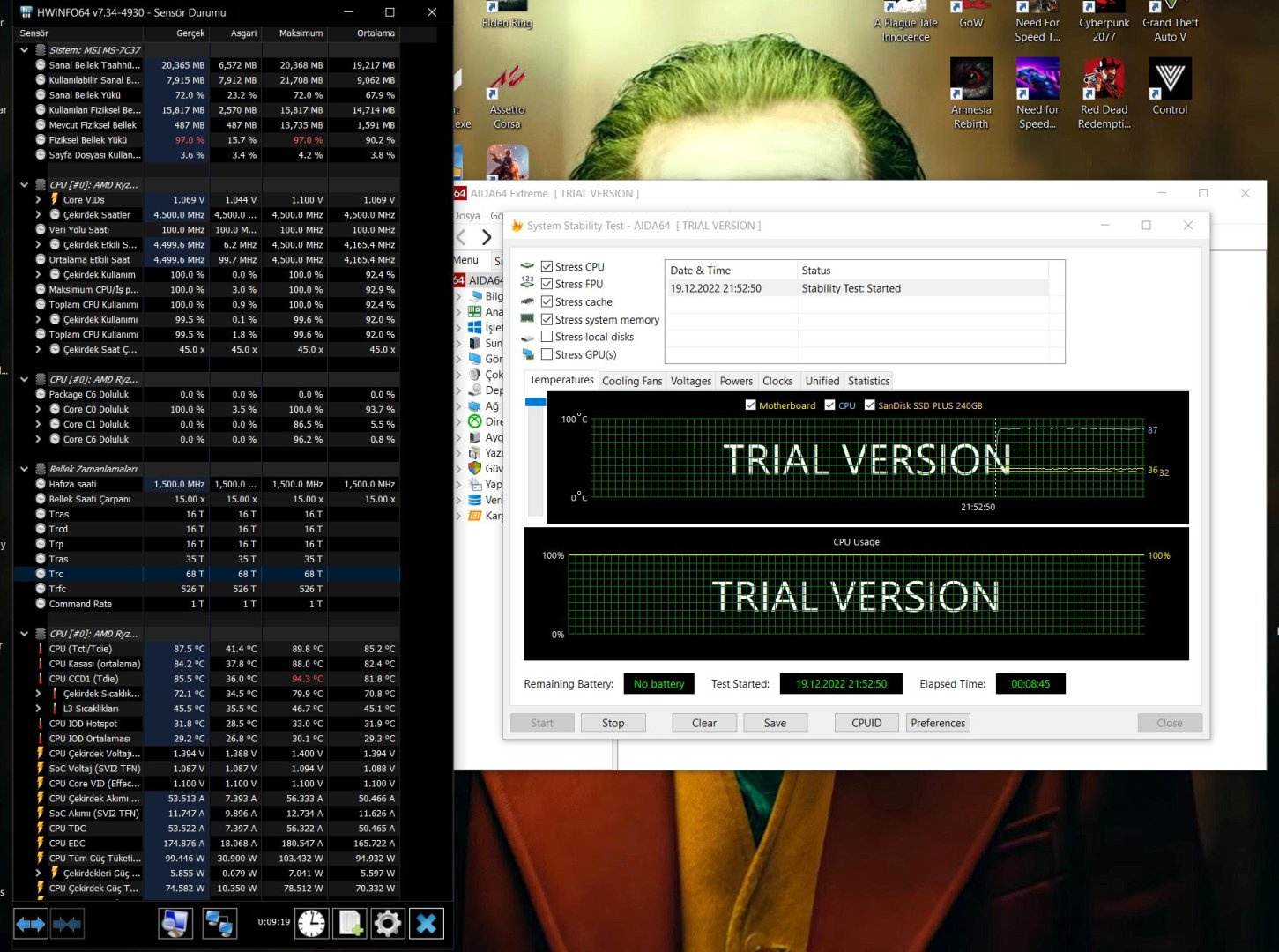Screen dimensions: 1279x952
Task: Toggle the SanDisk SSD PLUS 240GB checkbox
Action: pyautogui.click(x=869, y=405)
